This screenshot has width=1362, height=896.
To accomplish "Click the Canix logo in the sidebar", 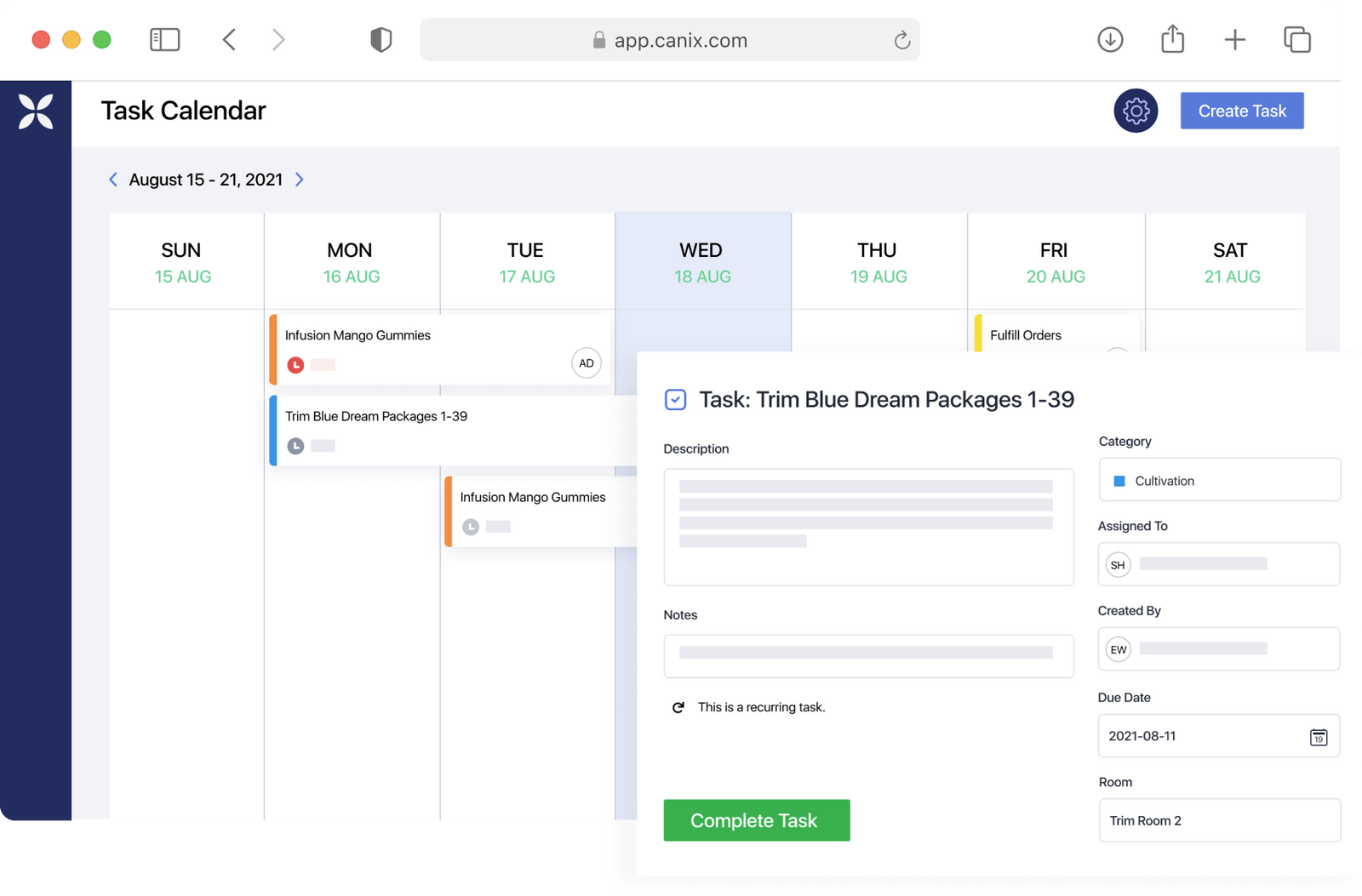I will [37, 111].
